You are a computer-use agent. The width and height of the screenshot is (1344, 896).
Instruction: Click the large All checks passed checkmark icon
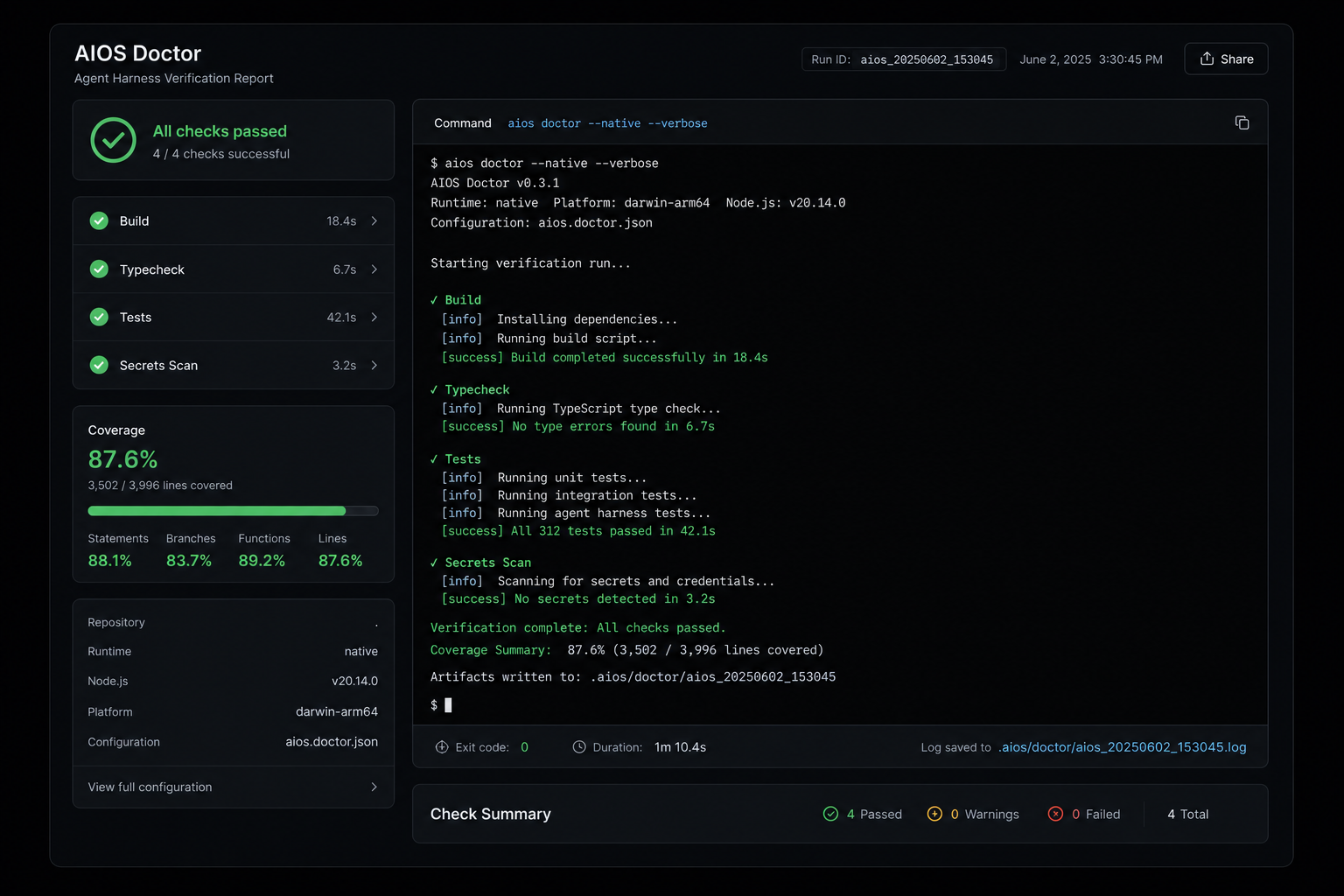coord(114,140)
